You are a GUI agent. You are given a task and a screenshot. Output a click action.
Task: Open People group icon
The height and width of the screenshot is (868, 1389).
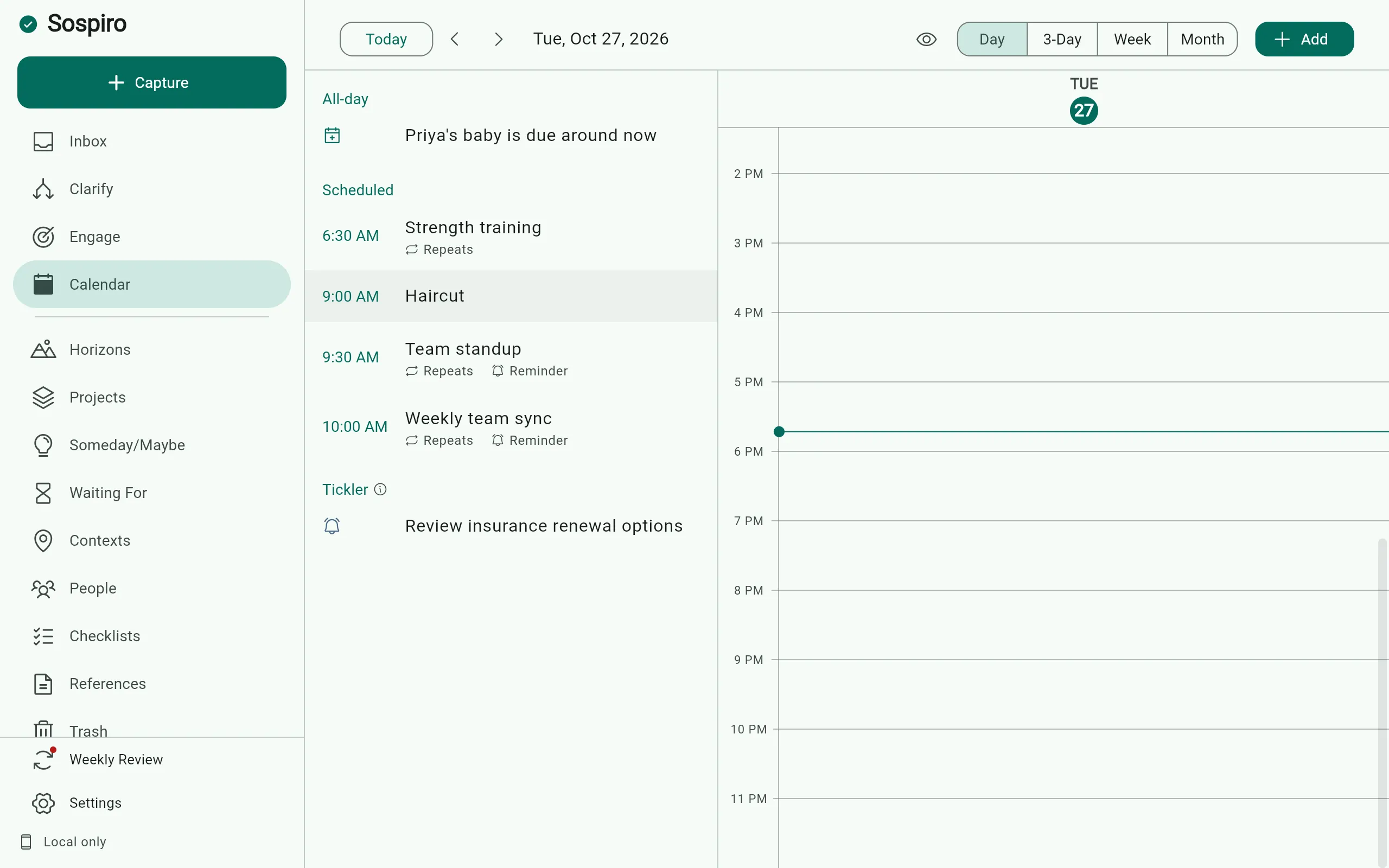coord(43,589)
